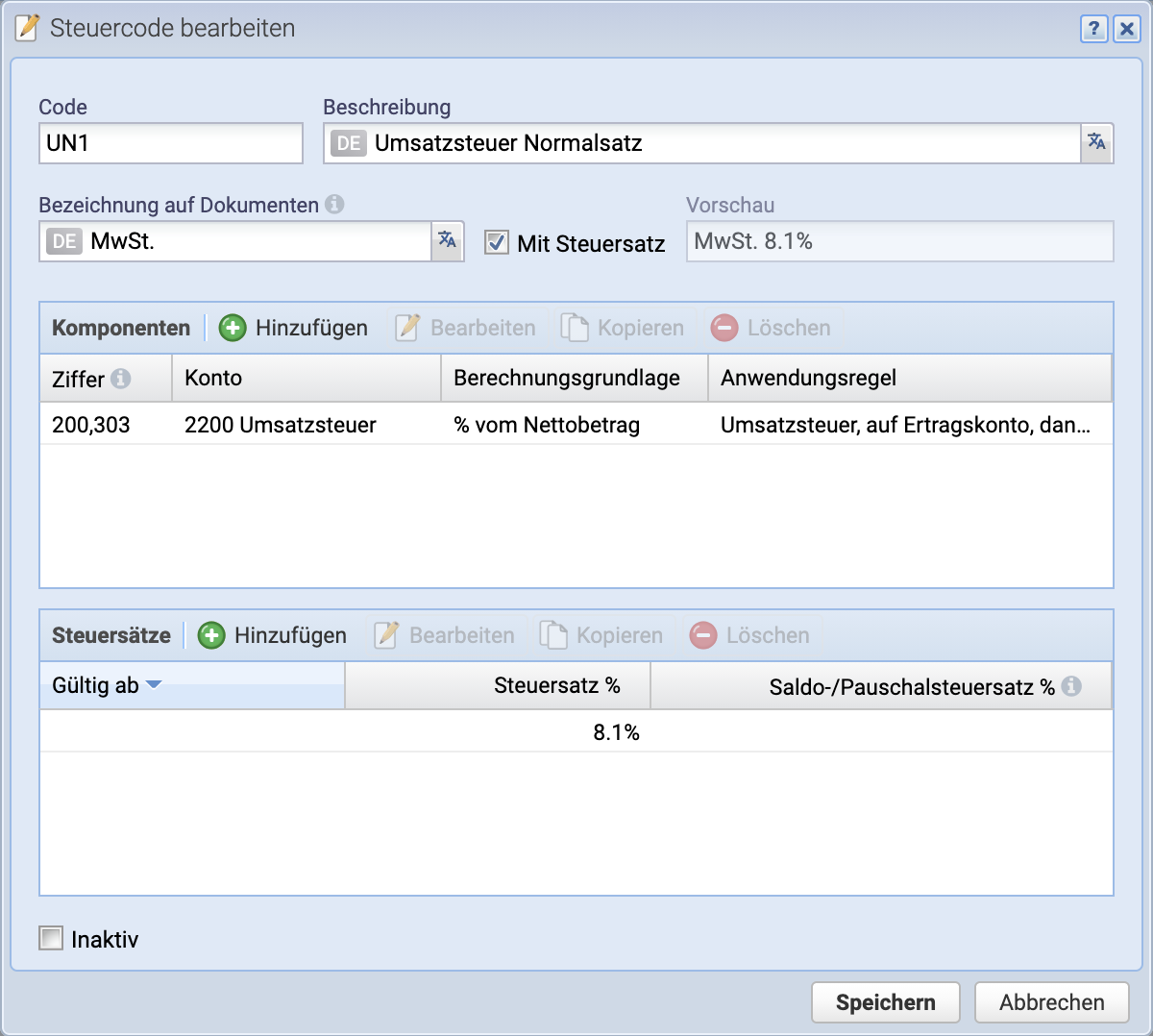Disable the Mit Steuersatz checkbox

click(x=496, y=243)
